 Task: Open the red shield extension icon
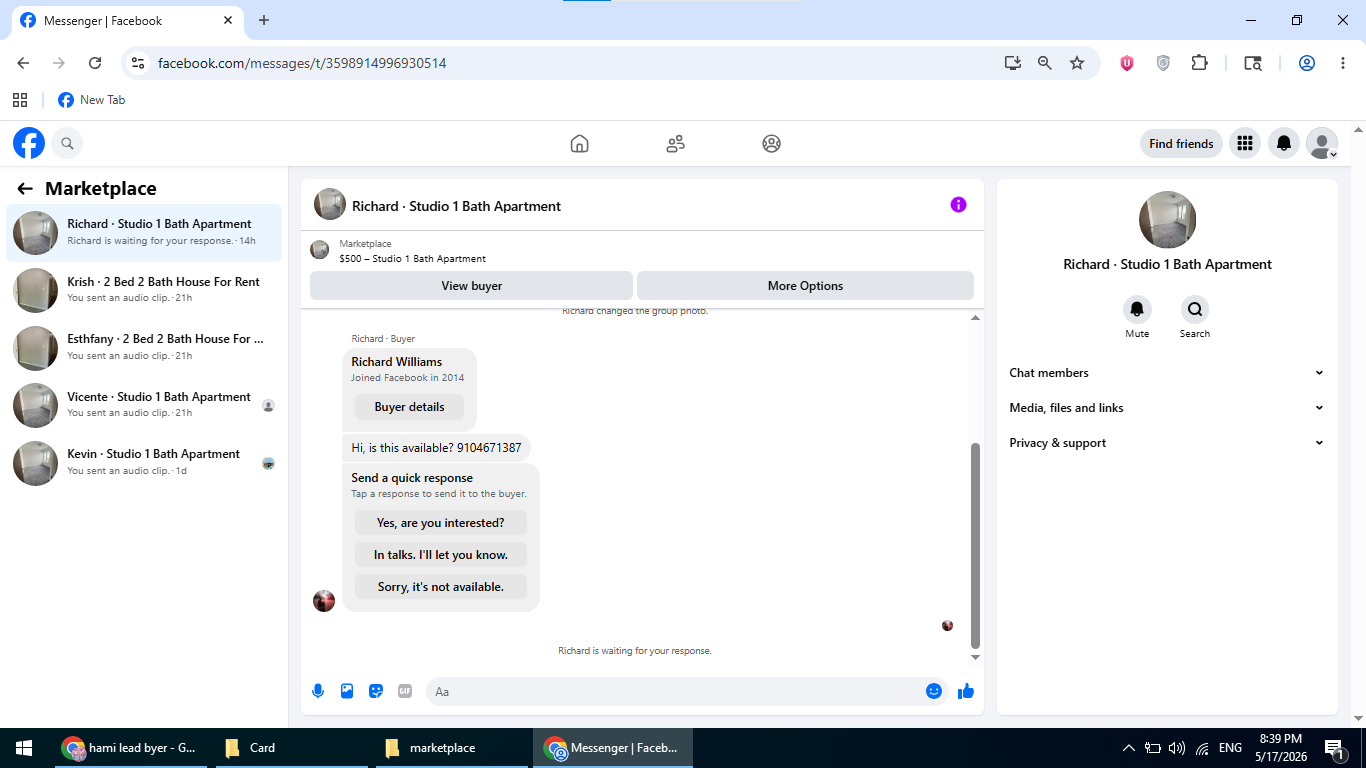[x=1127, y=63]
